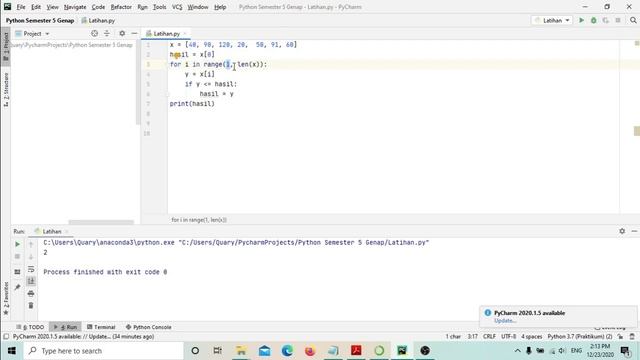Toggle the Project tool window side tab

coord(6,46)
